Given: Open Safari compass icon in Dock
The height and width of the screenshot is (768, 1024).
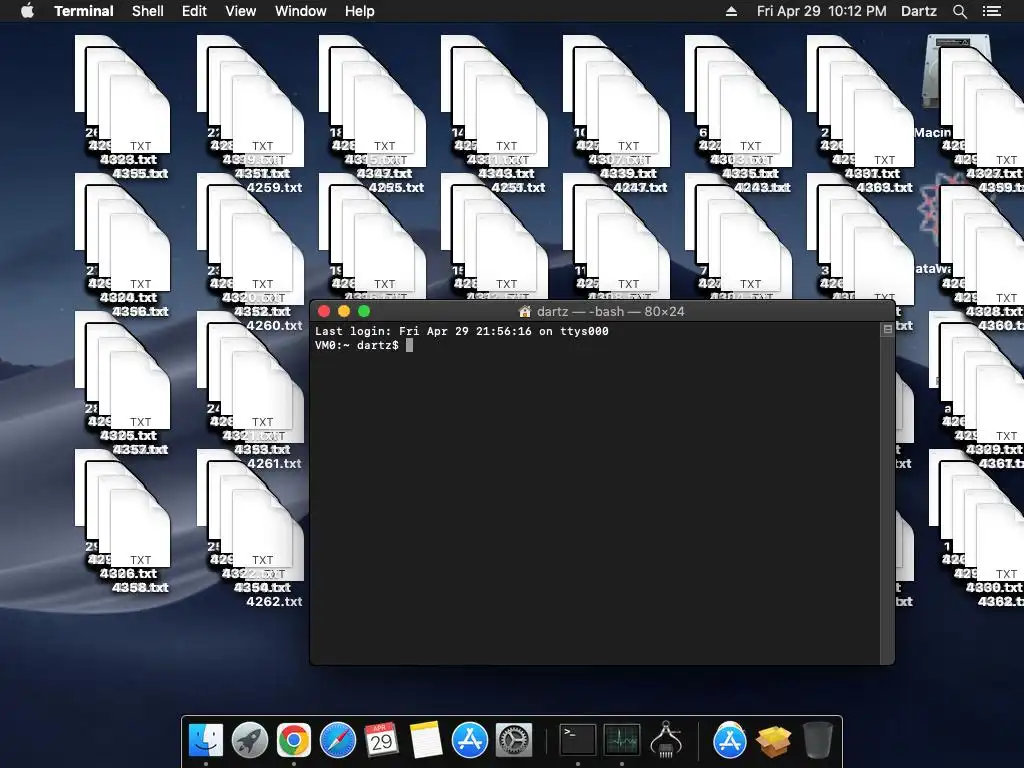Looking at the screenshot, I should tap(338, 741).
